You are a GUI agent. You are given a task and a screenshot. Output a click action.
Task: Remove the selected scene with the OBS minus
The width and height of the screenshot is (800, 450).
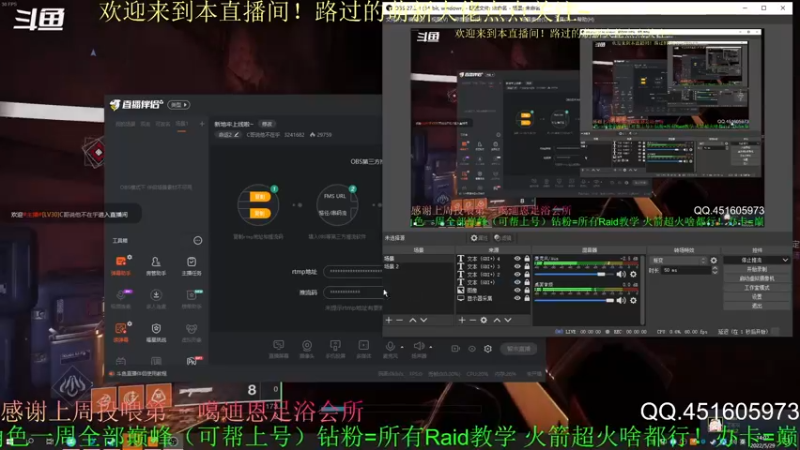pos(399,320)
